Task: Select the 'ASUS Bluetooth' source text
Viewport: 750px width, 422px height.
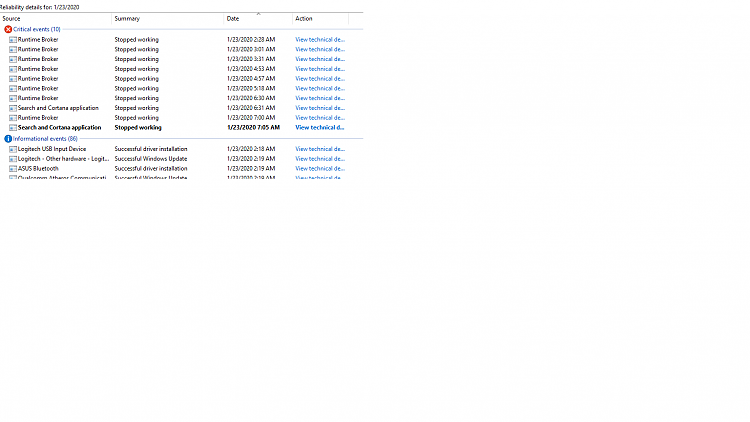Action: tap(38, 168)
